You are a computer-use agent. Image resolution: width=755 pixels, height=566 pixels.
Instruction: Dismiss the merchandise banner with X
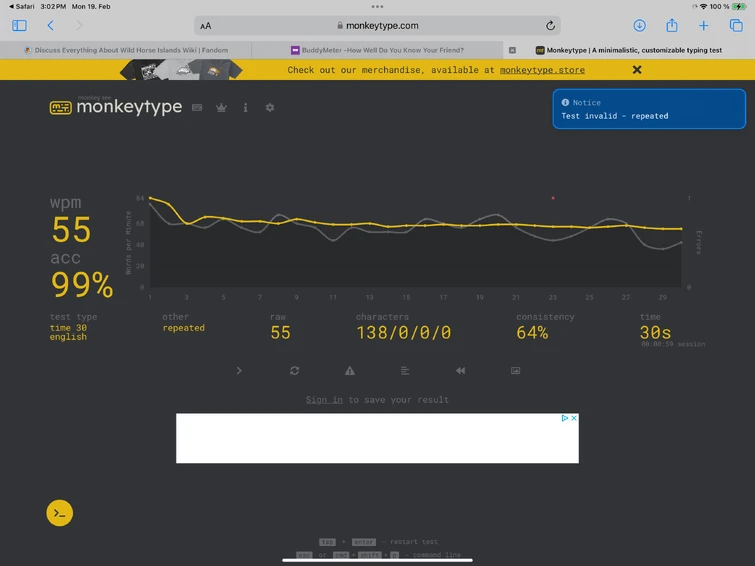click(x=637, y=70)
